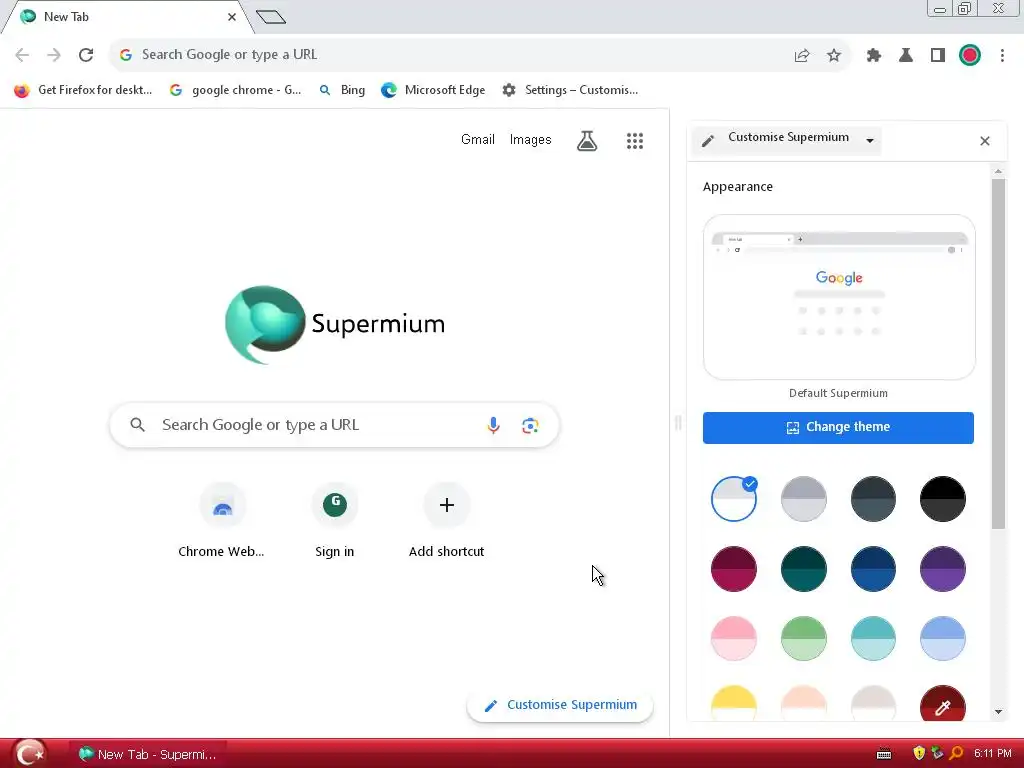The height and width of the screenshot is (768, 1024).
Task: Open Customise Supermium panel dropdown
Action: point(788,140)
